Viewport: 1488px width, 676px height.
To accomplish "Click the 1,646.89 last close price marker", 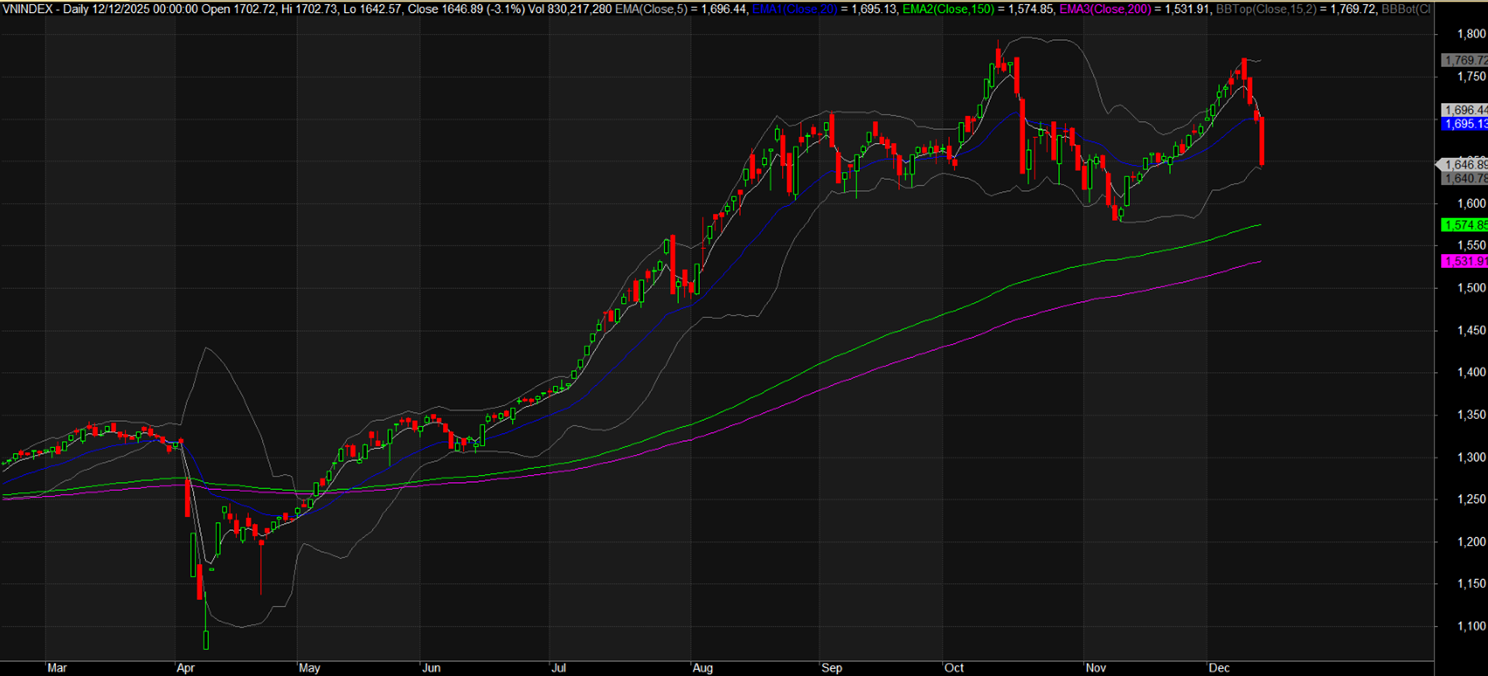I will click(1463, 164).
